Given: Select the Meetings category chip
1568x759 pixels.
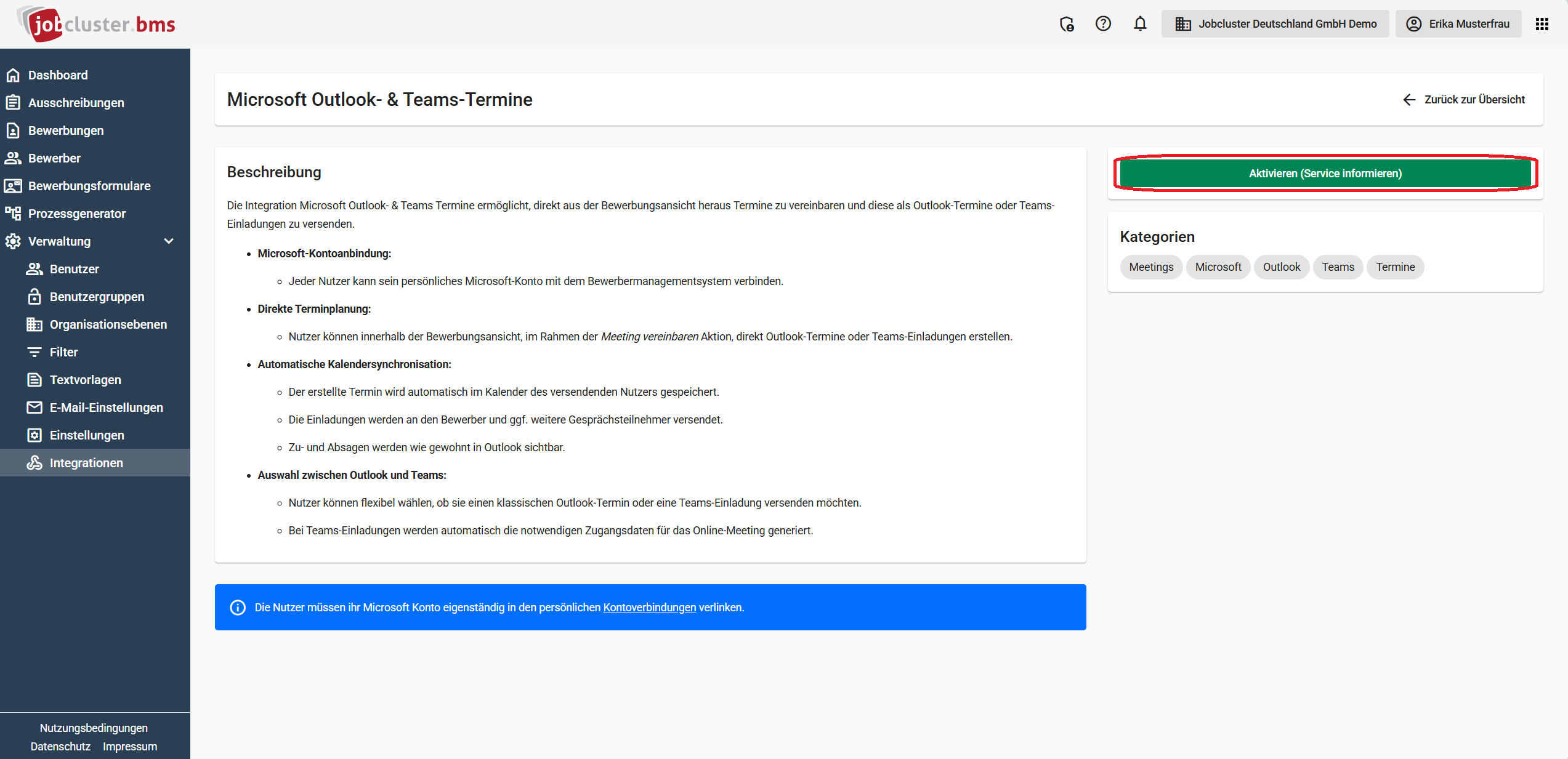Looking at the screenshot, I should (x=1151, y=267).
